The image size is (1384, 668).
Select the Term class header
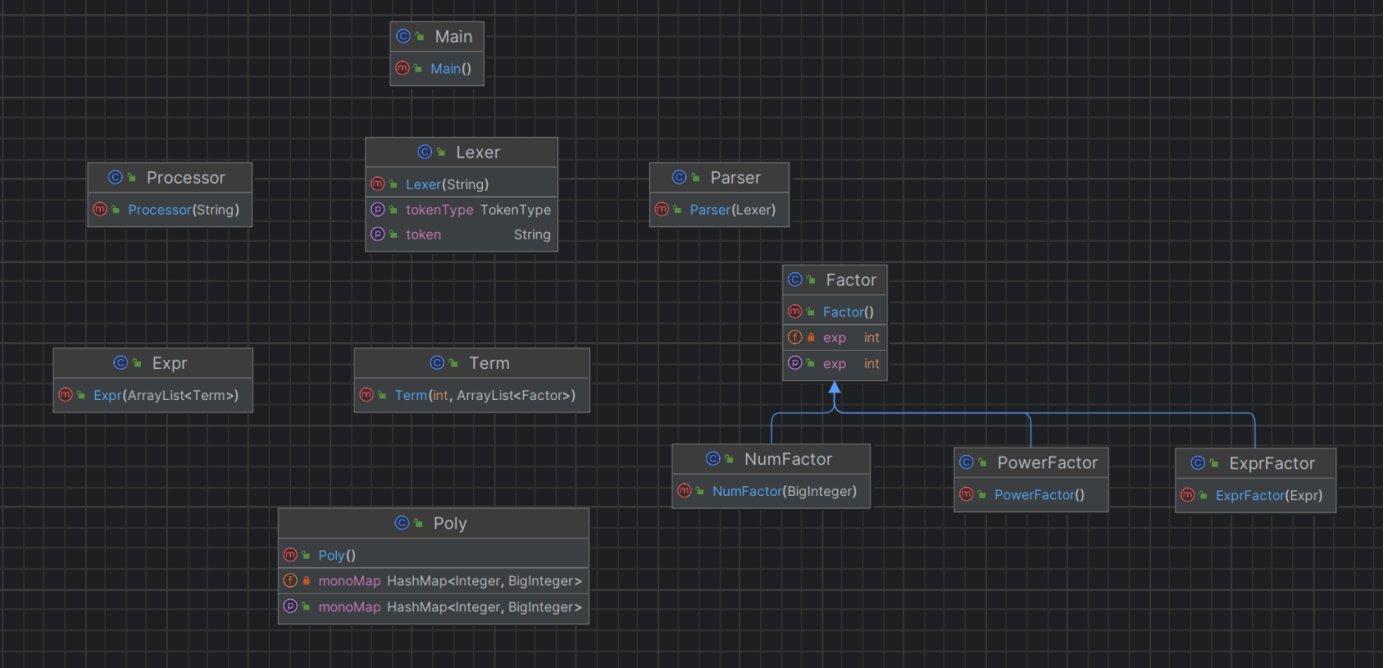(x=472, y=363)
